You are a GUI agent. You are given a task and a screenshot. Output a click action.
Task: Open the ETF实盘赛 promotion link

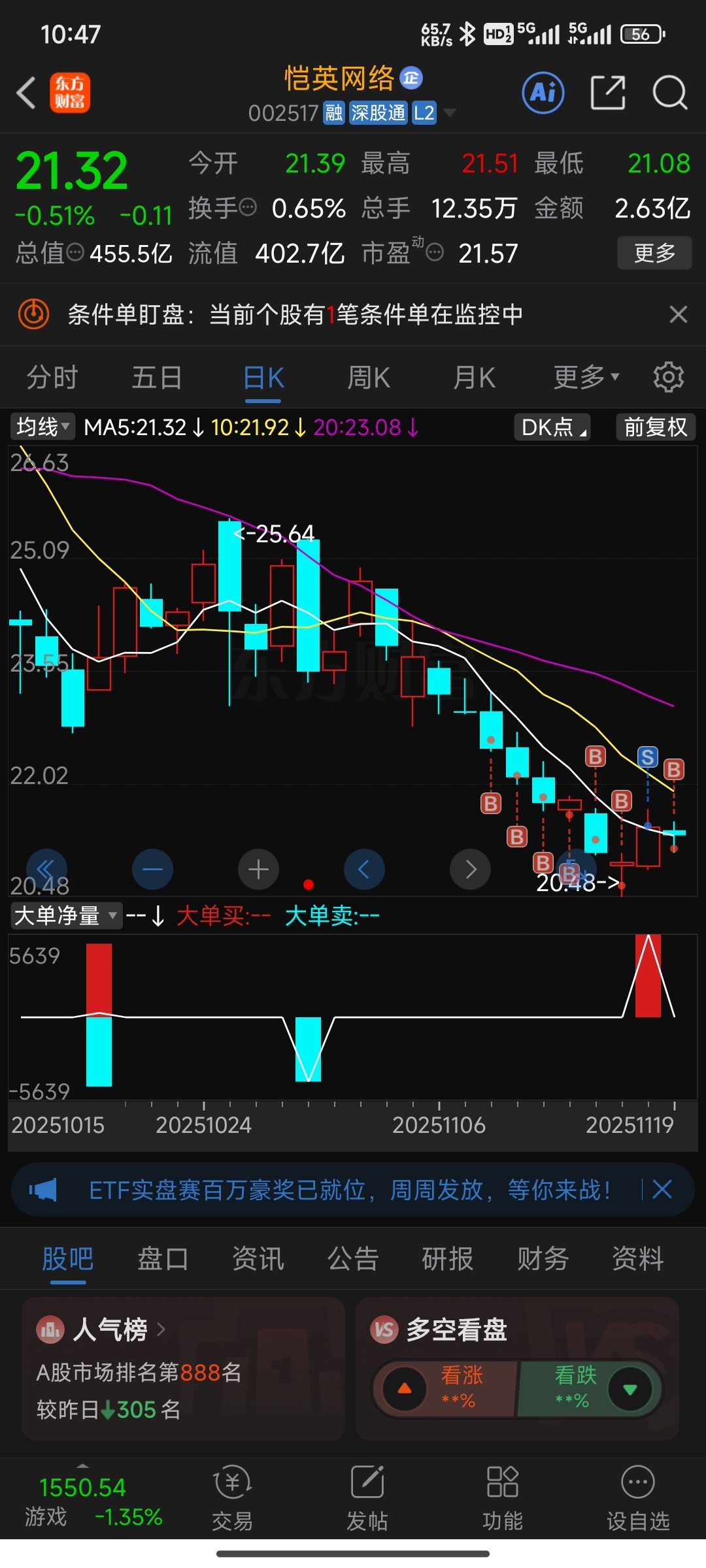pos(350,1190)
